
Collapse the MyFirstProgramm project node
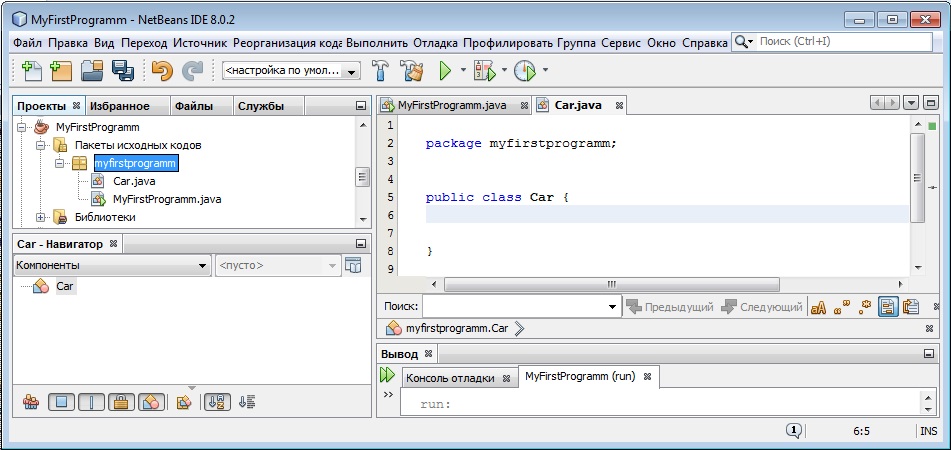pos(22,127)
